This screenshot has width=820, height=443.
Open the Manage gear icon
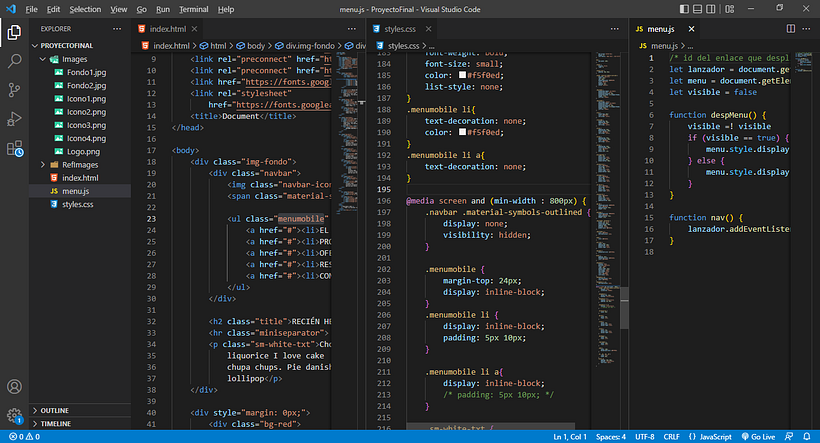tap(14, 415)
